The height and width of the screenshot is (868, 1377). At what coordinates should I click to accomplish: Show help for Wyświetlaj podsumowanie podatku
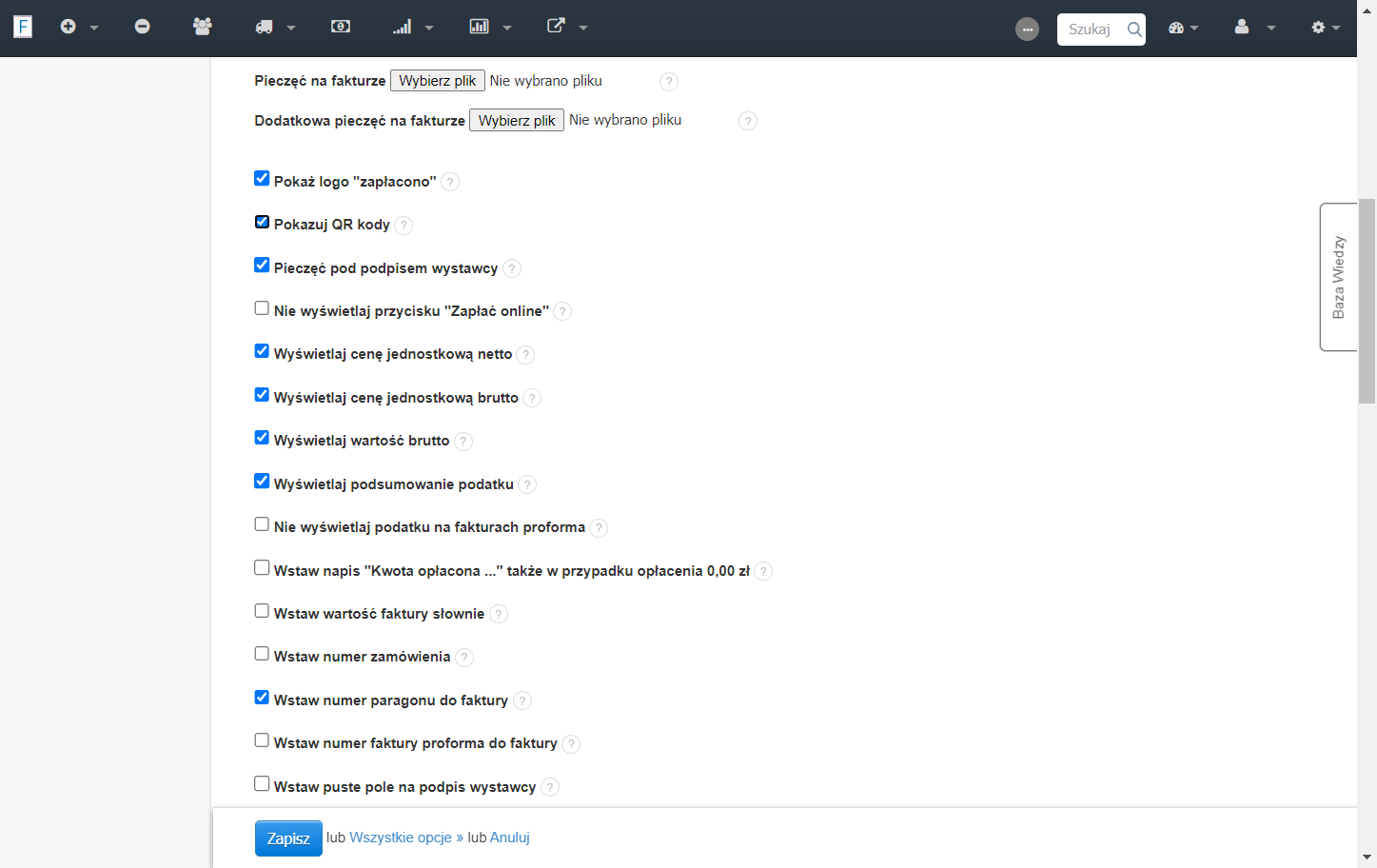pyautogui.click(x=527, y=484)
